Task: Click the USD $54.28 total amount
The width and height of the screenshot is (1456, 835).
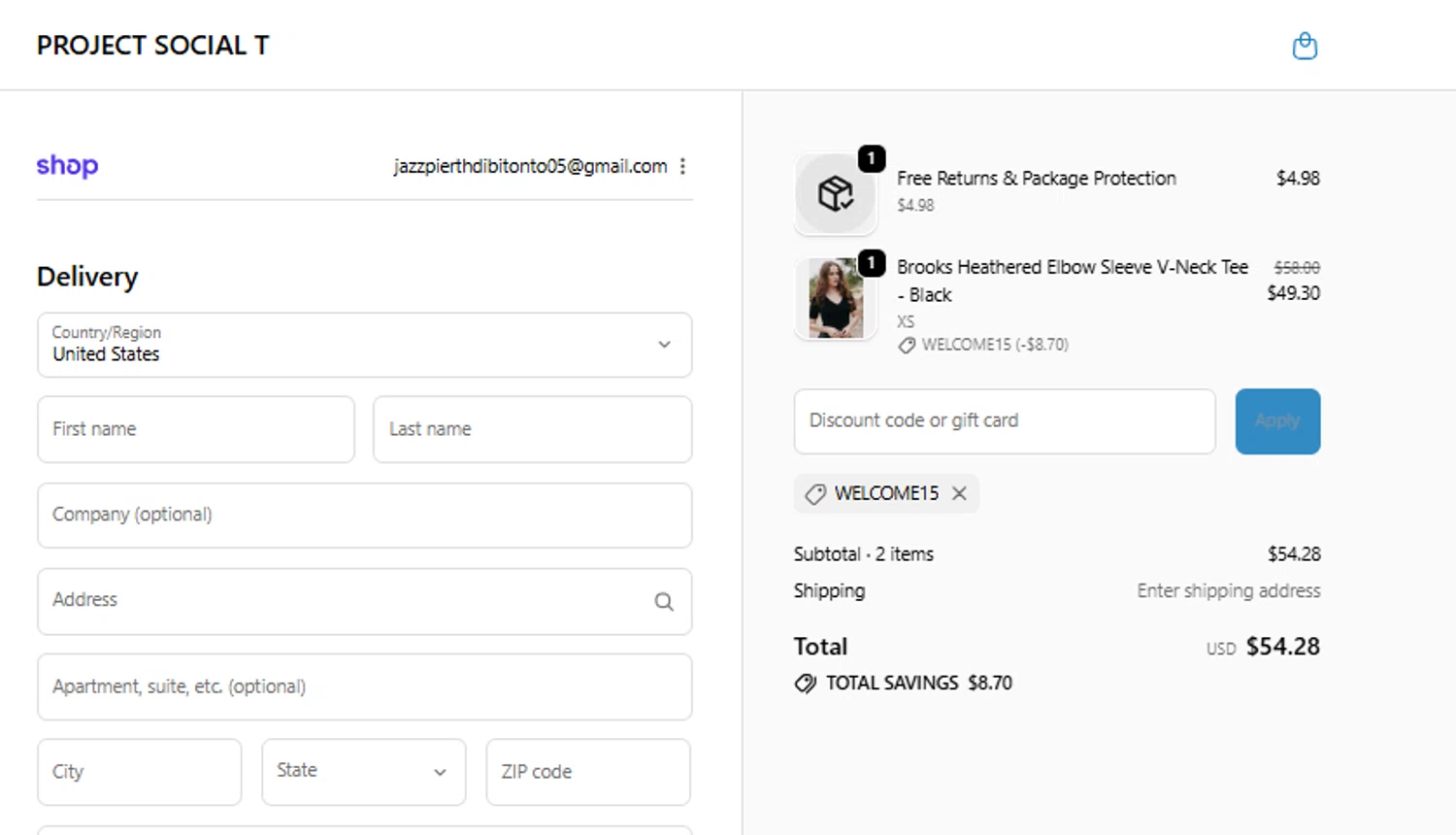Action: pos(1263,647)
